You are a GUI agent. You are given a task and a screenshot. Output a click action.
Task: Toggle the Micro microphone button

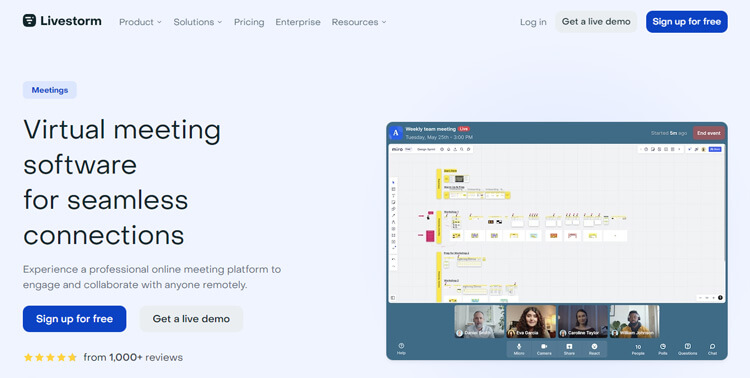[519, 349]
